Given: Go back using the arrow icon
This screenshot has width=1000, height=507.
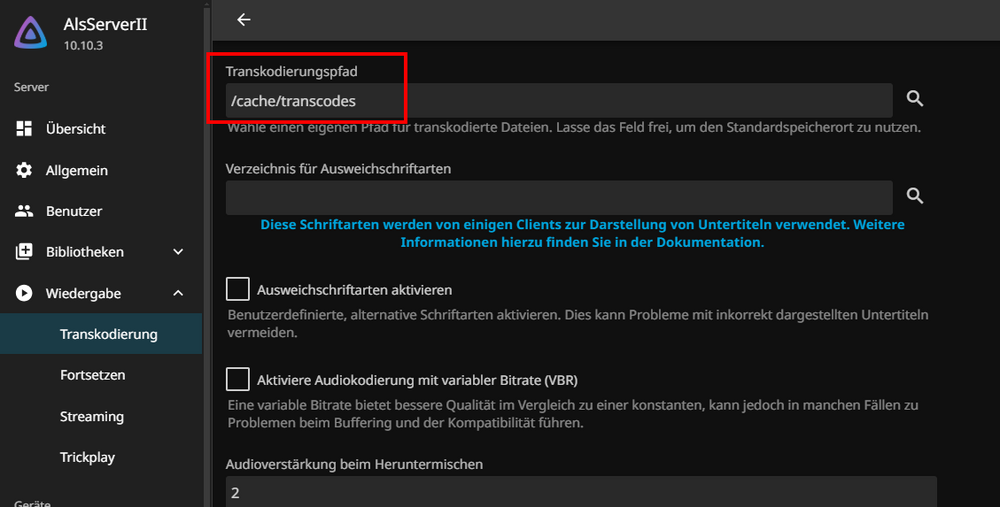Looking at the screenshot, I should click(244, 20).
